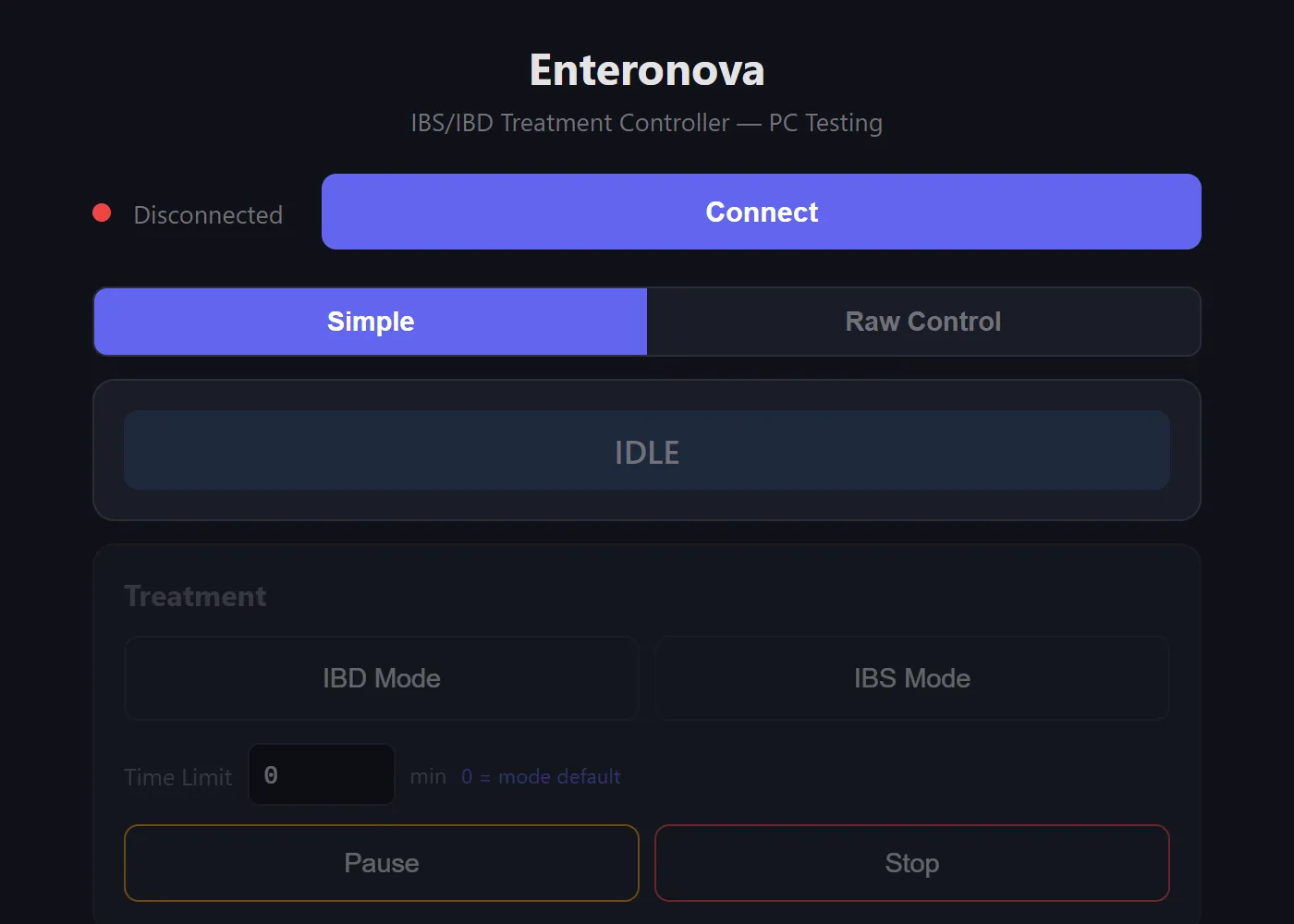This screenshot has width=1294, height=924.
Task: Click the IDLE status banner
Action: pos(647,451)
